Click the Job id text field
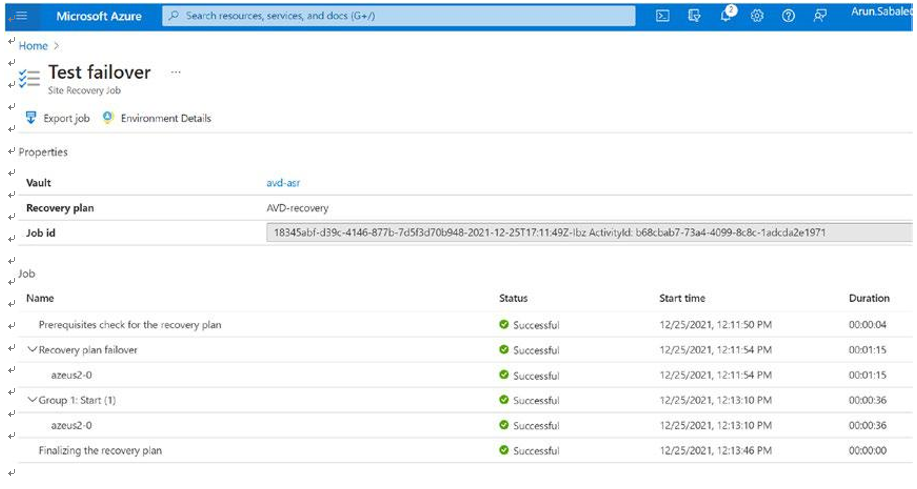Screen dimensions: 917x489 tap(589, 232)
